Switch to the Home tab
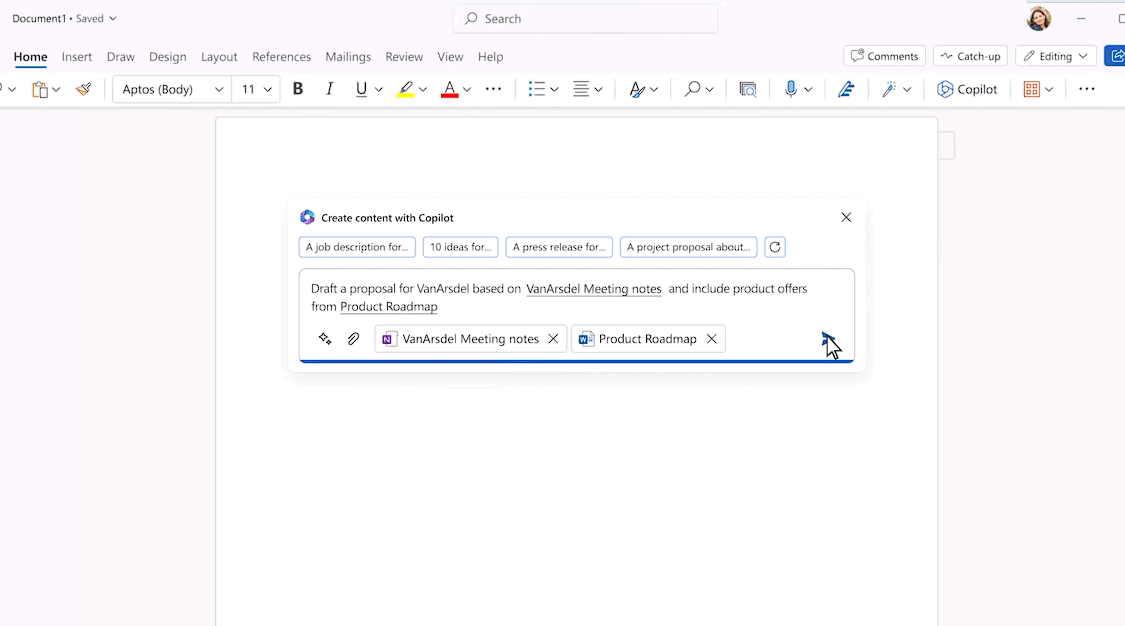The height and width of the screenshot is (626, 1125). tap(30, 57)
